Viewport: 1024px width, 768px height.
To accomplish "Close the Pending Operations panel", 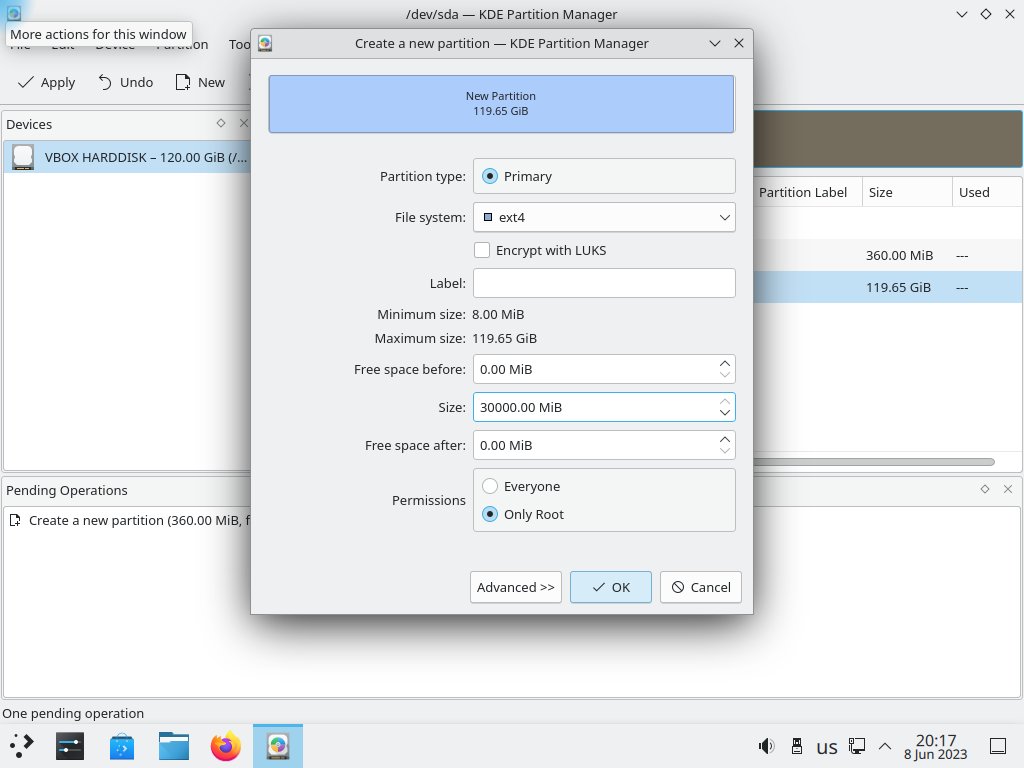I will (x=1008, y=489).
